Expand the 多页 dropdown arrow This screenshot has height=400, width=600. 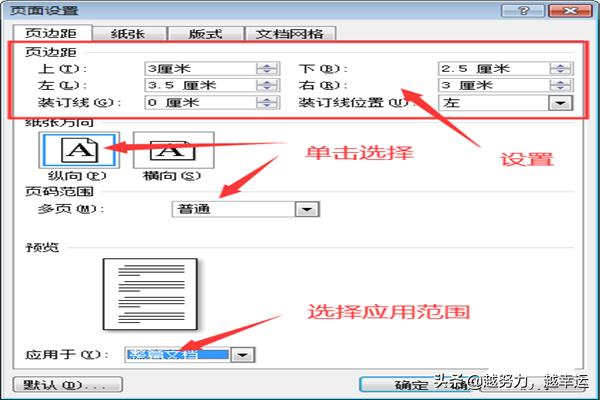307,209
